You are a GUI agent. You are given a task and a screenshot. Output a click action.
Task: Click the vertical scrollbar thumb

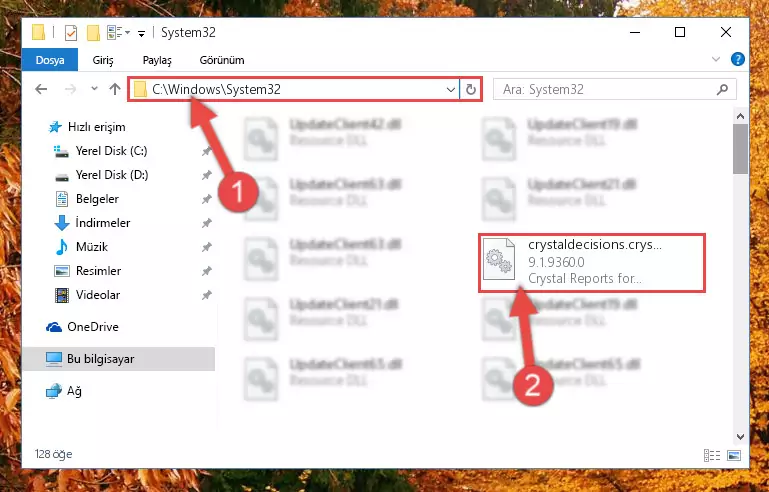tap(741, 149)
